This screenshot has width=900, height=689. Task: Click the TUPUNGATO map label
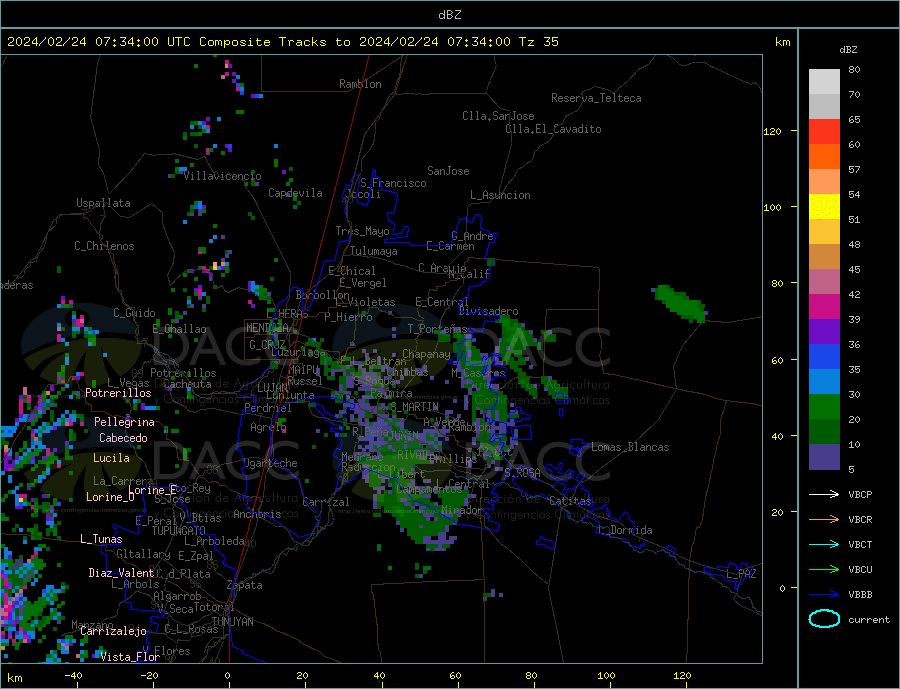(x=179, y=531)
